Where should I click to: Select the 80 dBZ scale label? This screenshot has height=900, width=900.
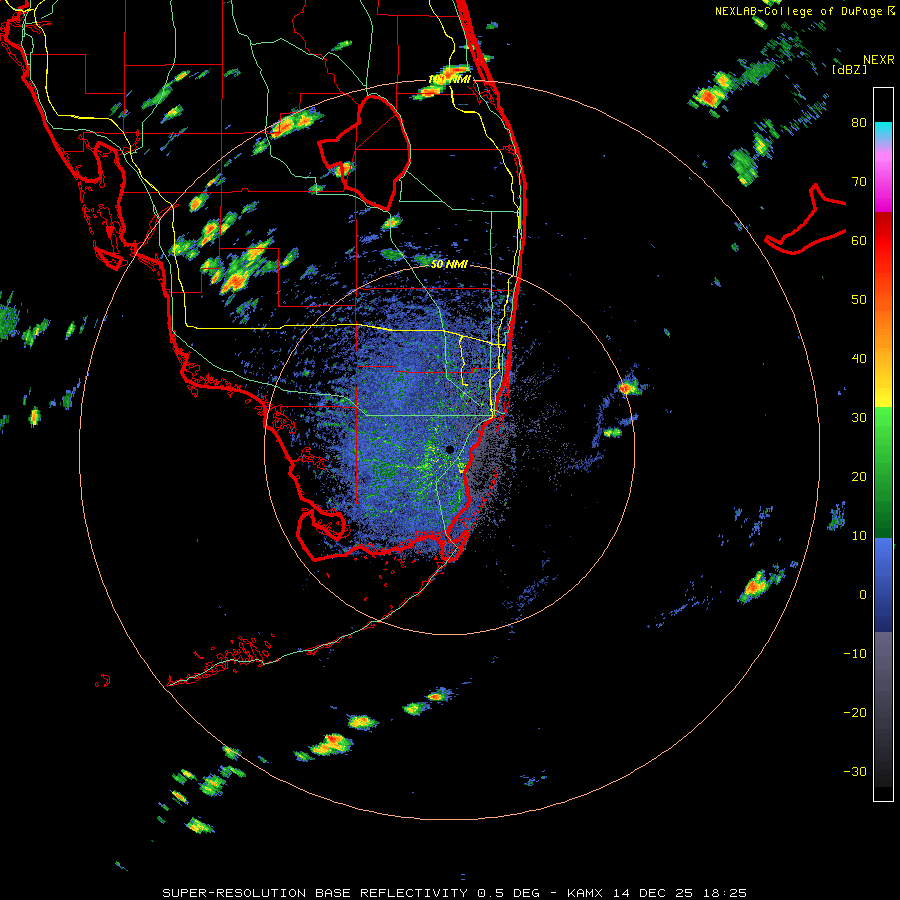tap(859, 122)
